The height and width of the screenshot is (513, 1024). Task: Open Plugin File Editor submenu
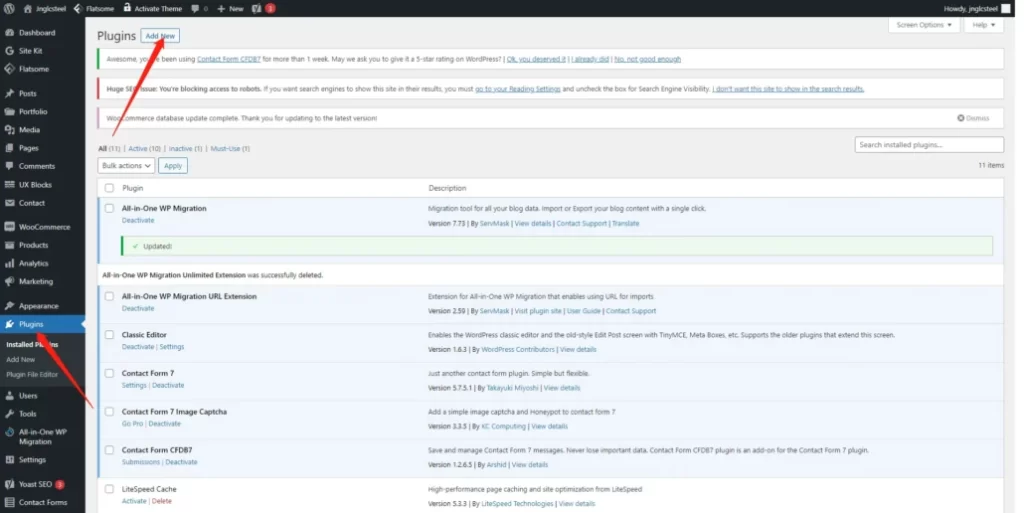(x=32, y=375)
